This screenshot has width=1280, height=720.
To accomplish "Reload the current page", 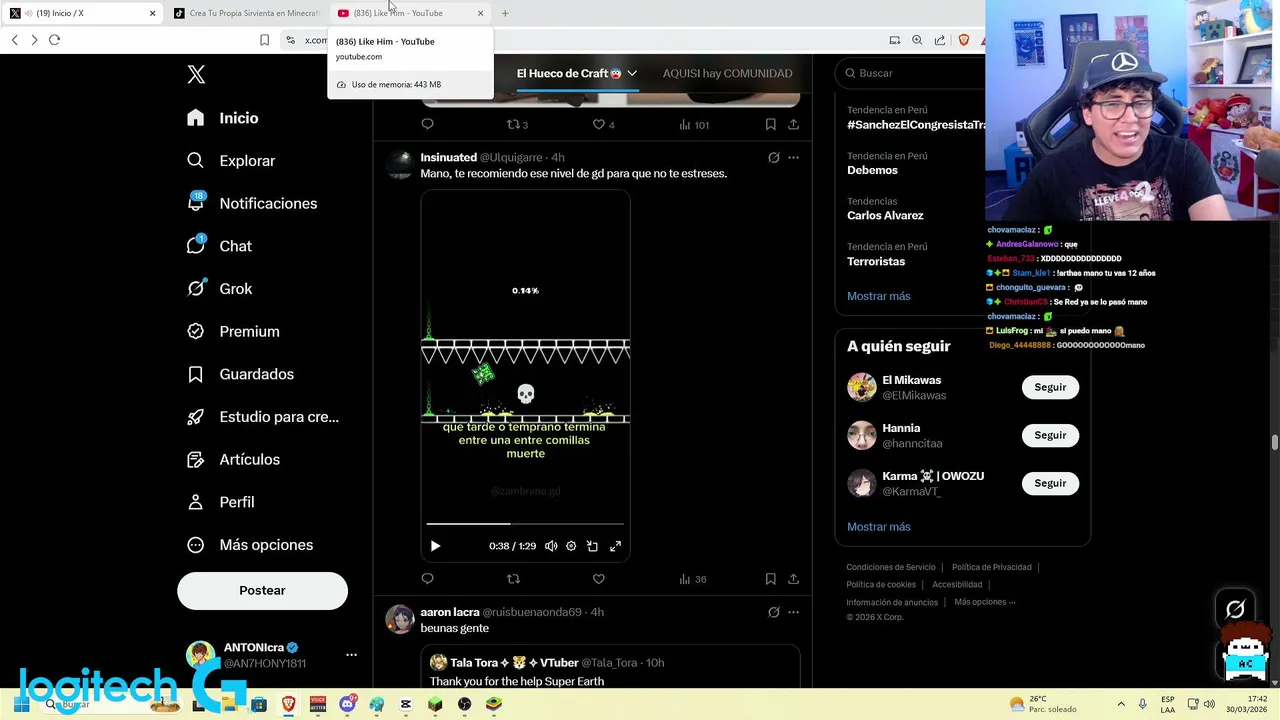I will (x=54, y=40).
